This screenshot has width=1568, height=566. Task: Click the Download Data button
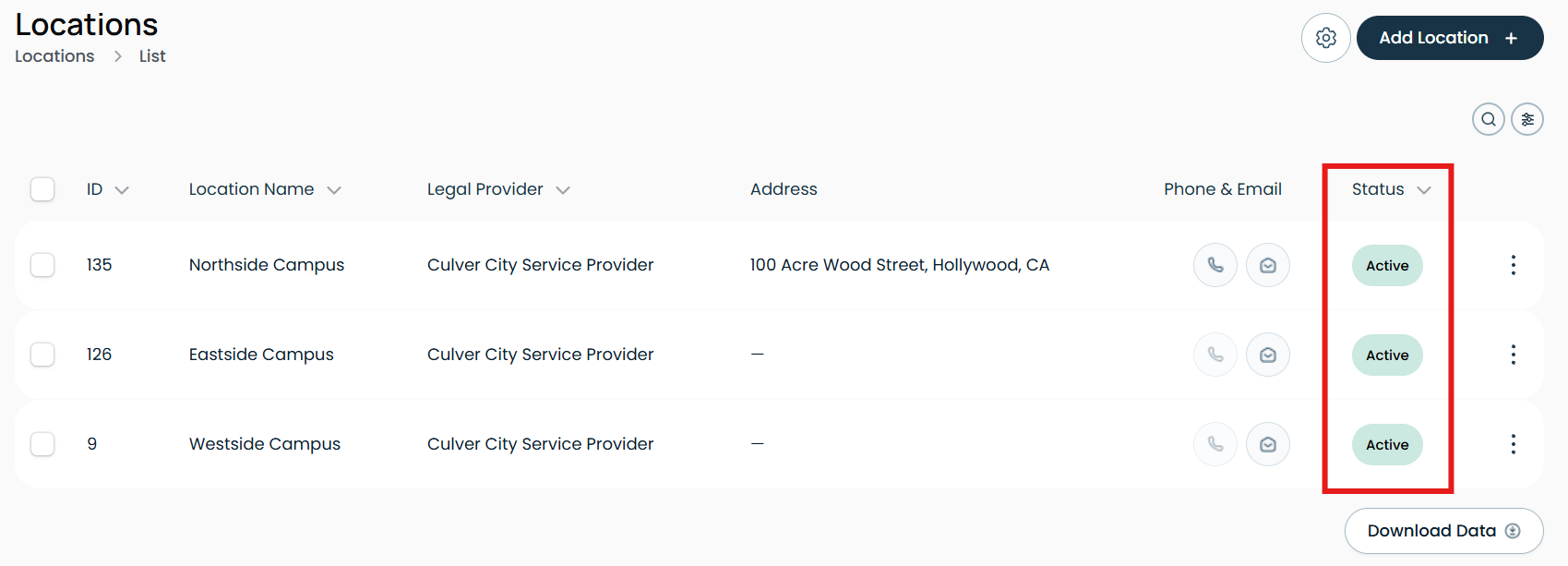pos(1444,531)
